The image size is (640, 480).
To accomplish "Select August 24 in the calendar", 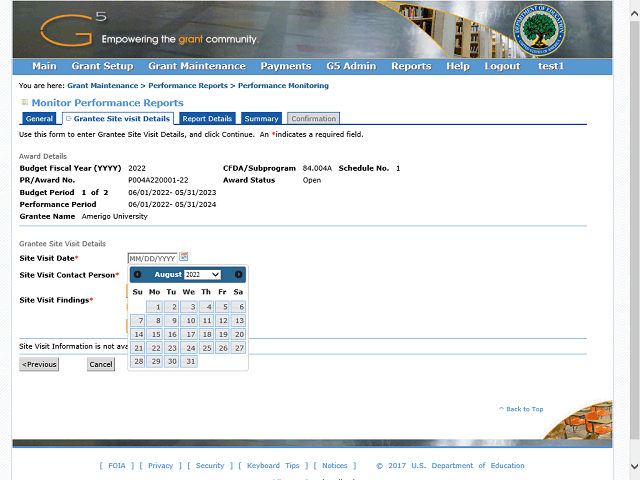I will 189,348.
